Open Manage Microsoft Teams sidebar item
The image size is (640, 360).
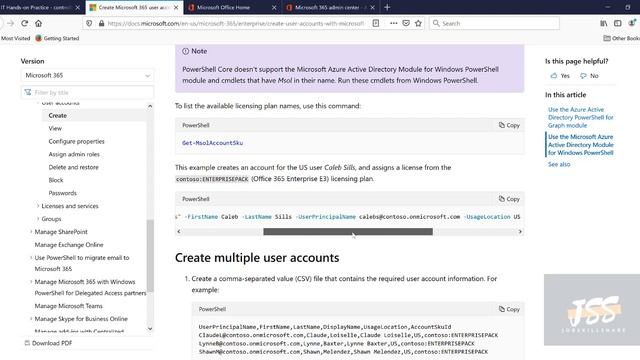[69, 306]
